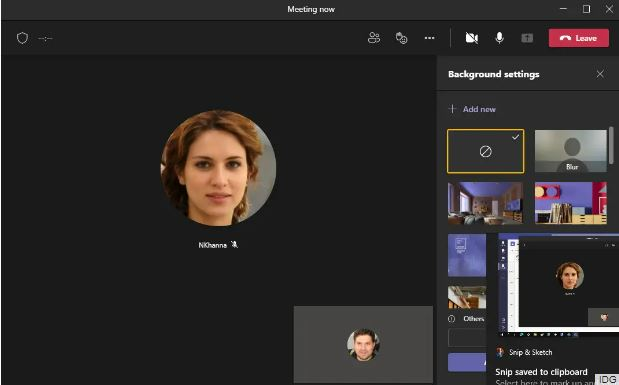Click the self-view video preview tile

tap(363, 344)
